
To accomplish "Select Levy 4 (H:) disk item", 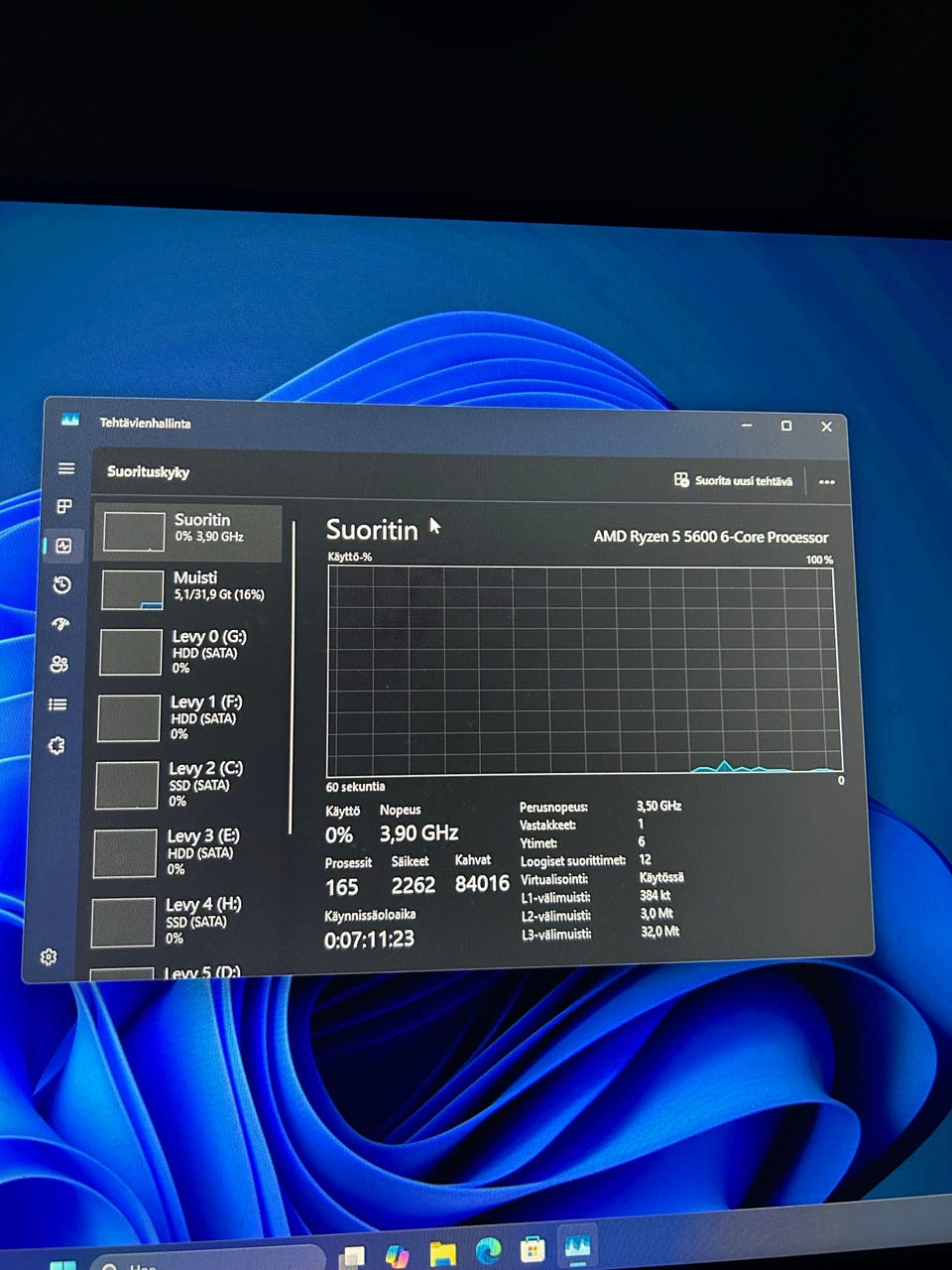I will [178, 921].
